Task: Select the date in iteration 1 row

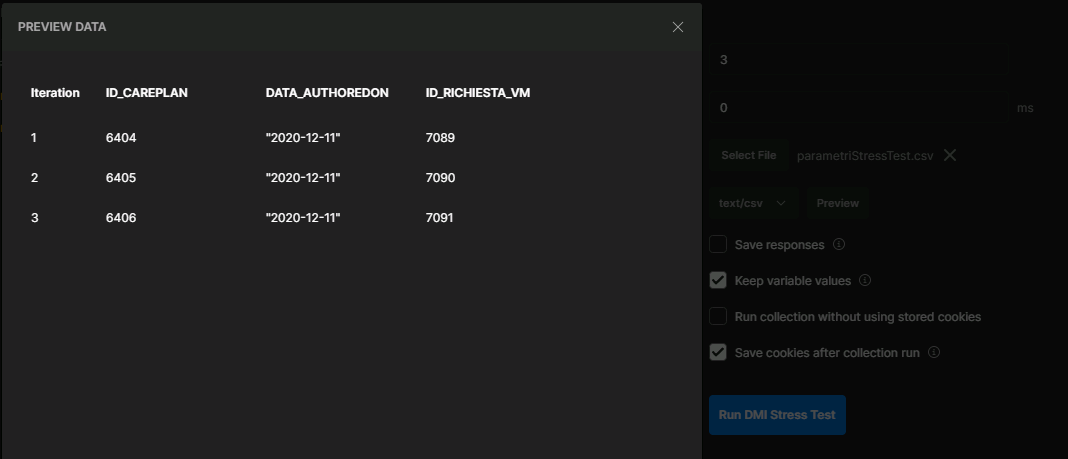Action: coord(303,138)
